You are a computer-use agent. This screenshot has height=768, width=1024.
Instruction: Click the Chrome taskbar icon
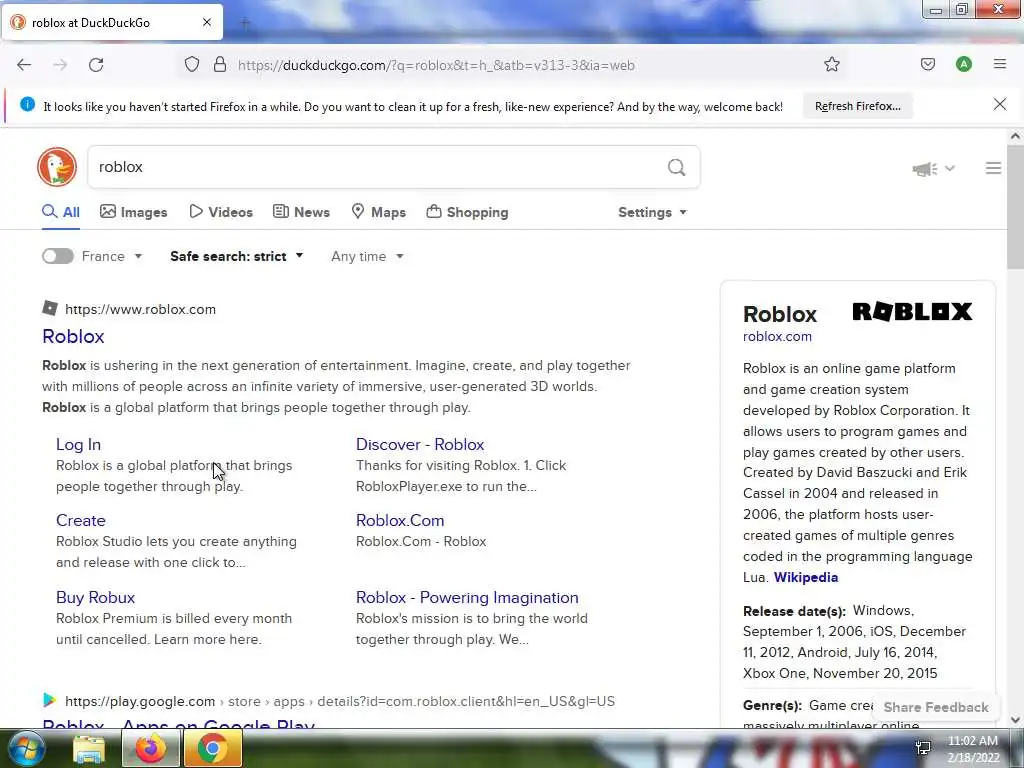213,748
